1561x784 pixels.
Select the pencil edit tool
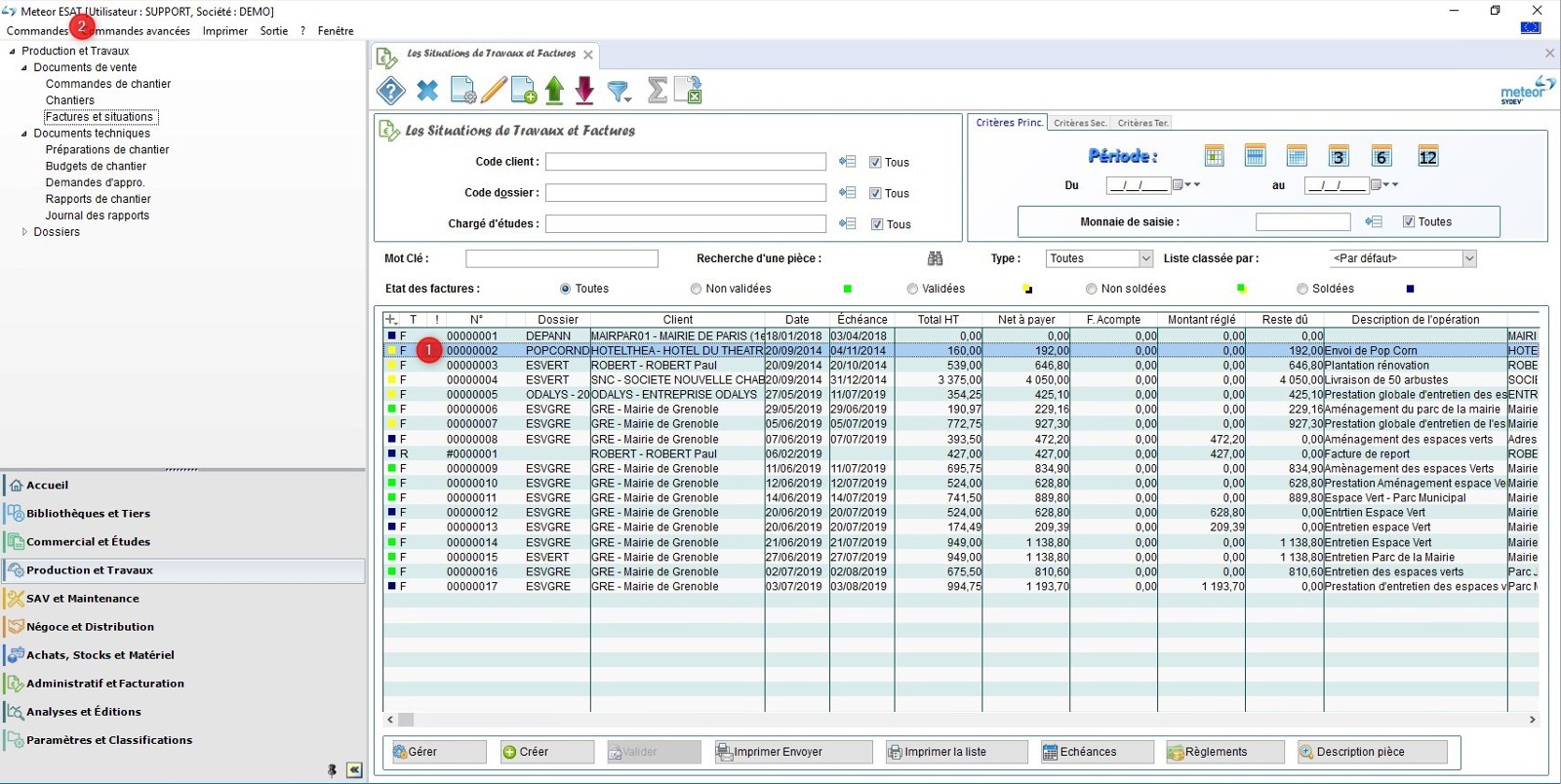pyautogui.click(x=494, y=91)
